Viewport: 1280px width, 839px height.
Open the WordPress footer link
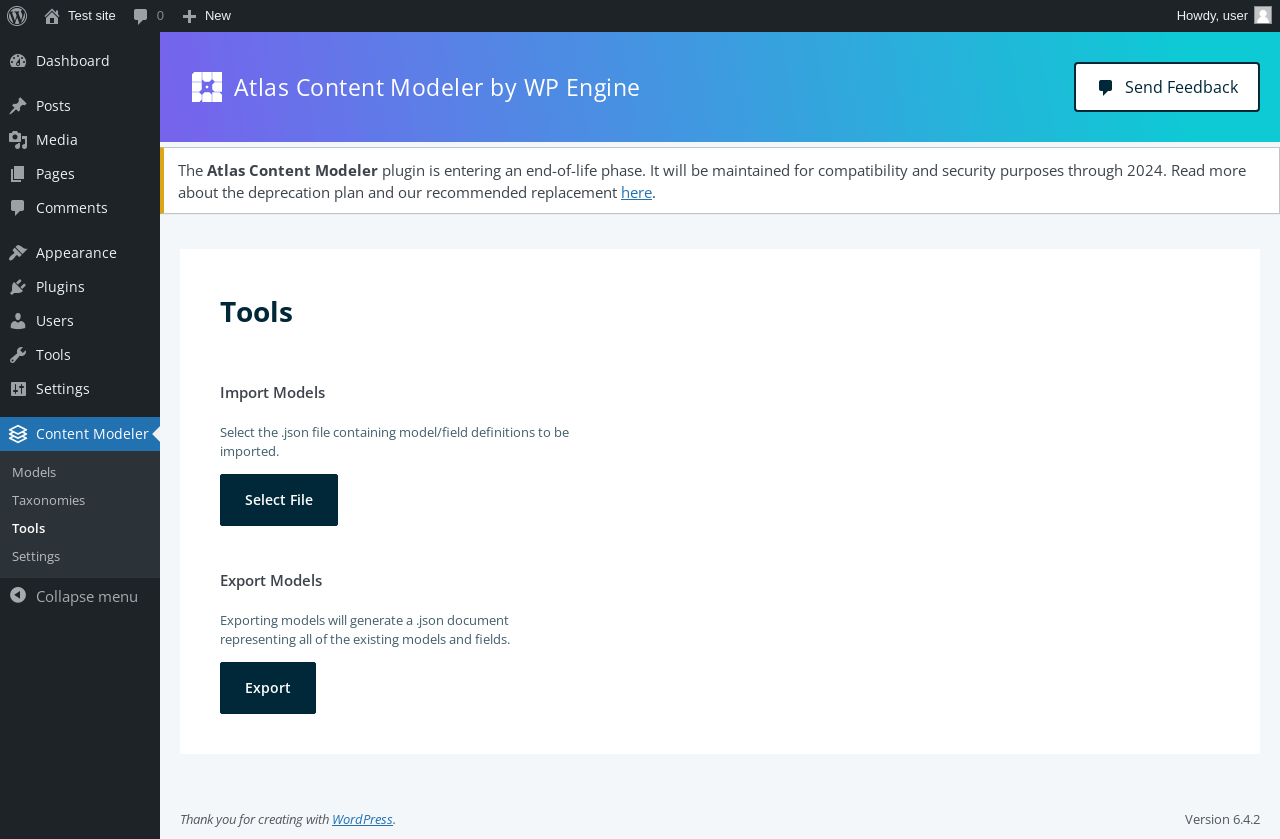coord(362,819)
